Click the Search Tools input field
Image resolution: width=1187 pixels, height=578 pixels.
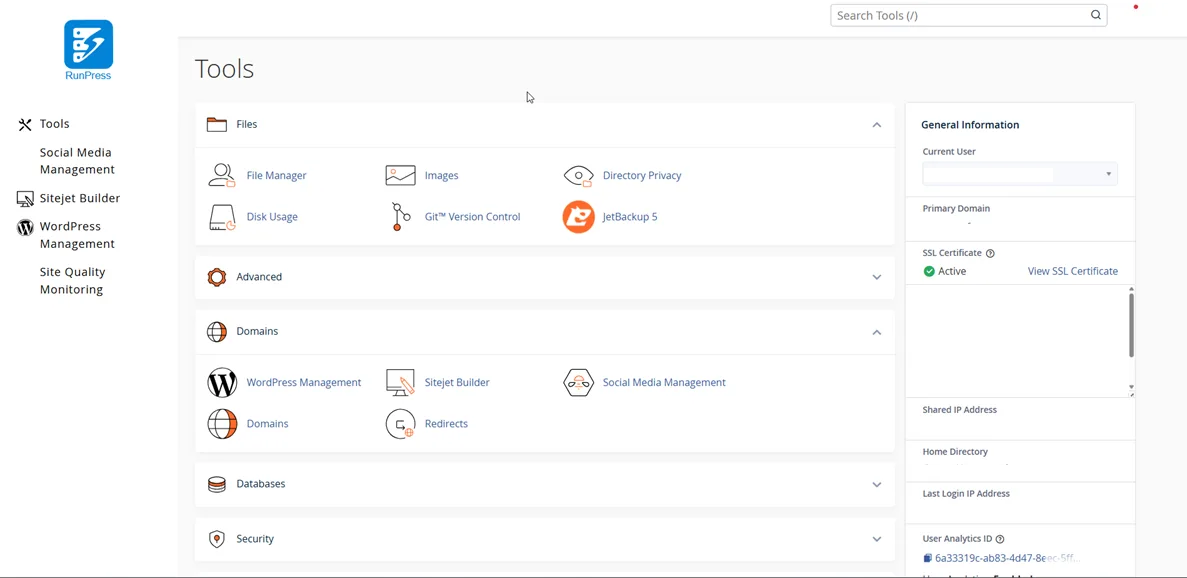969,15
